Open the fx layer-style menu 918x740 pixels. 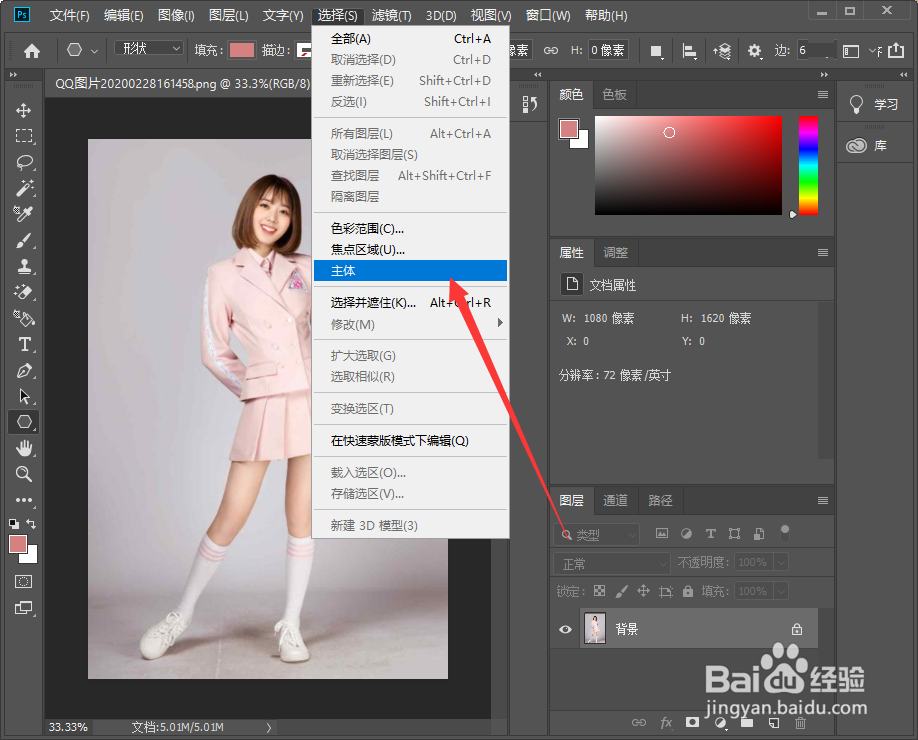click(667, 722)
